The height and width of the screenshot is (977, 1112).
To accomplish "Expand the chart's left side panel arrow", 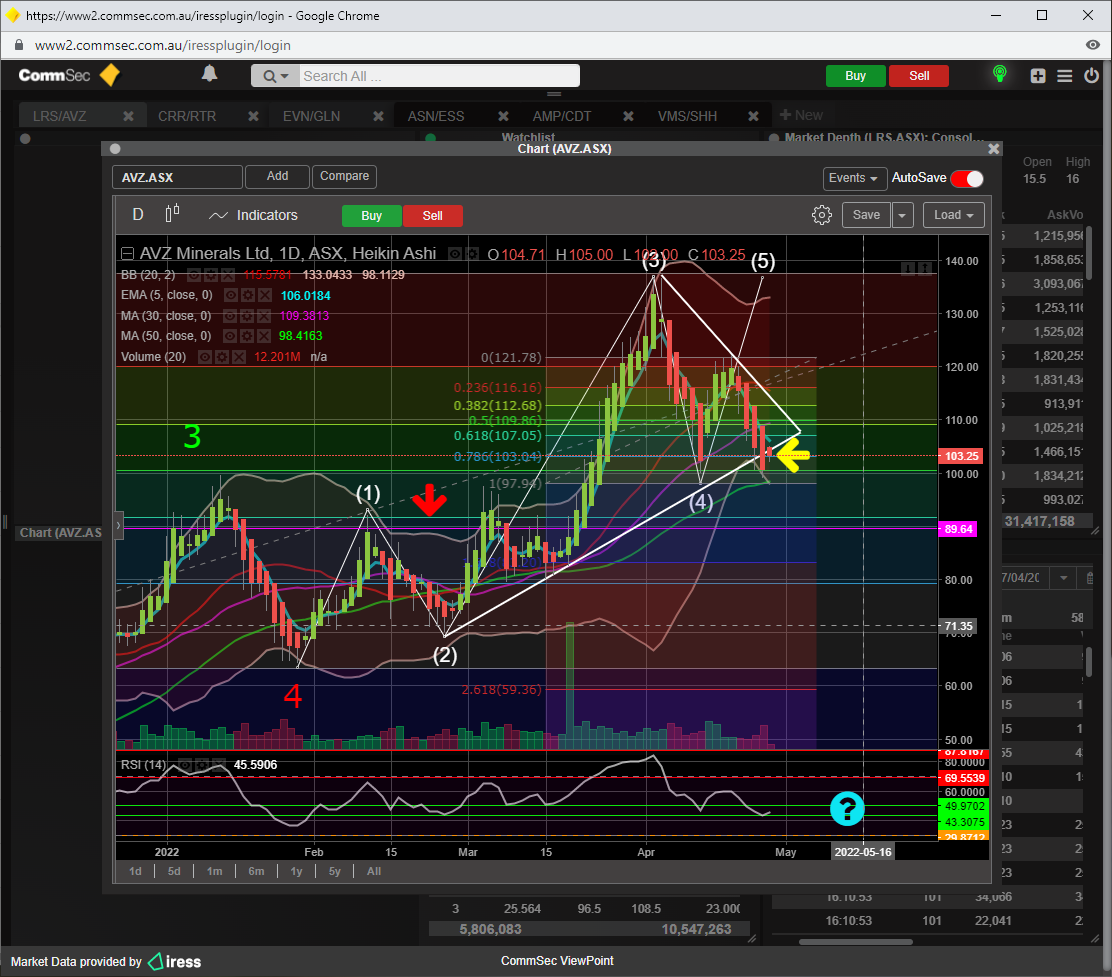I will 118,525.
